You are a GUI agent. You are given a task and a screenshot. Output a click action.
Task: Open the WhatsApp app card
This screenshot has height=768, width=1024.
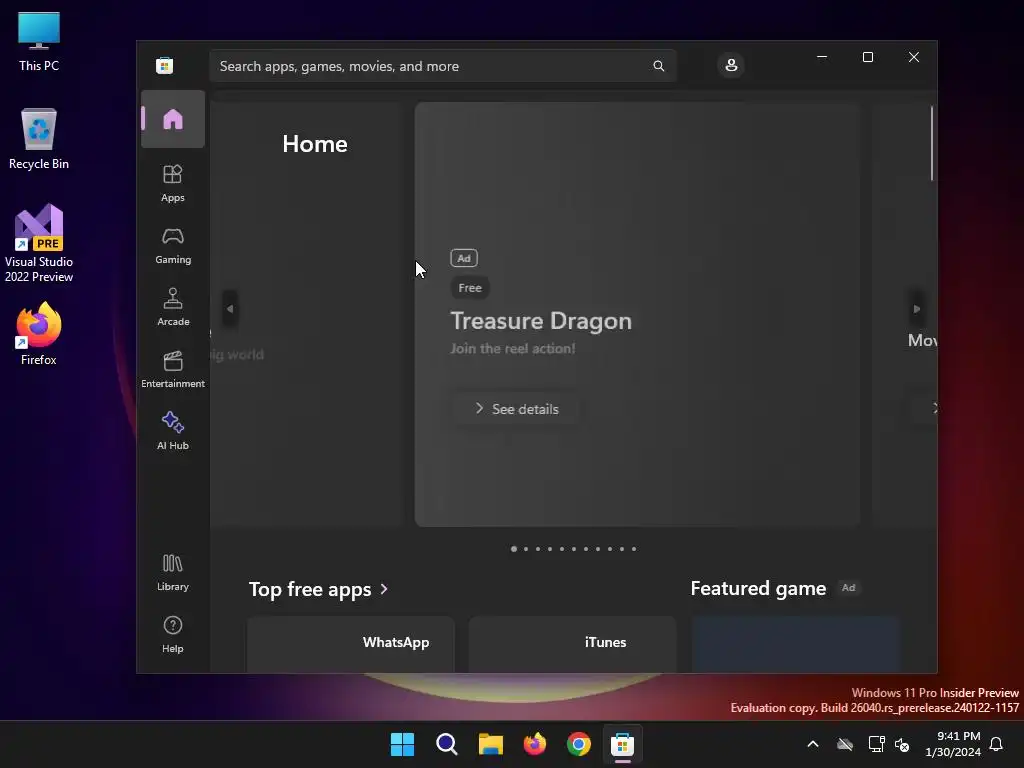(x=351, y=644)
